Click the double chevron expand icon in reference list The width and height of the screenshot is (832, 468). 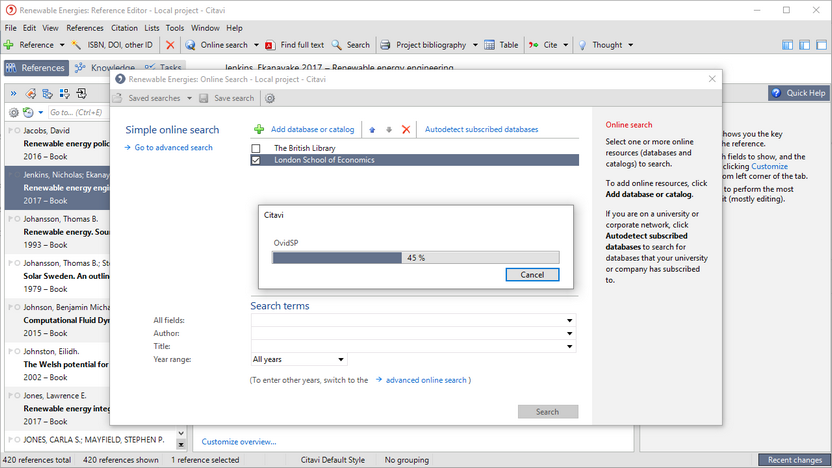pyautogui.click(x=13, y=94)
